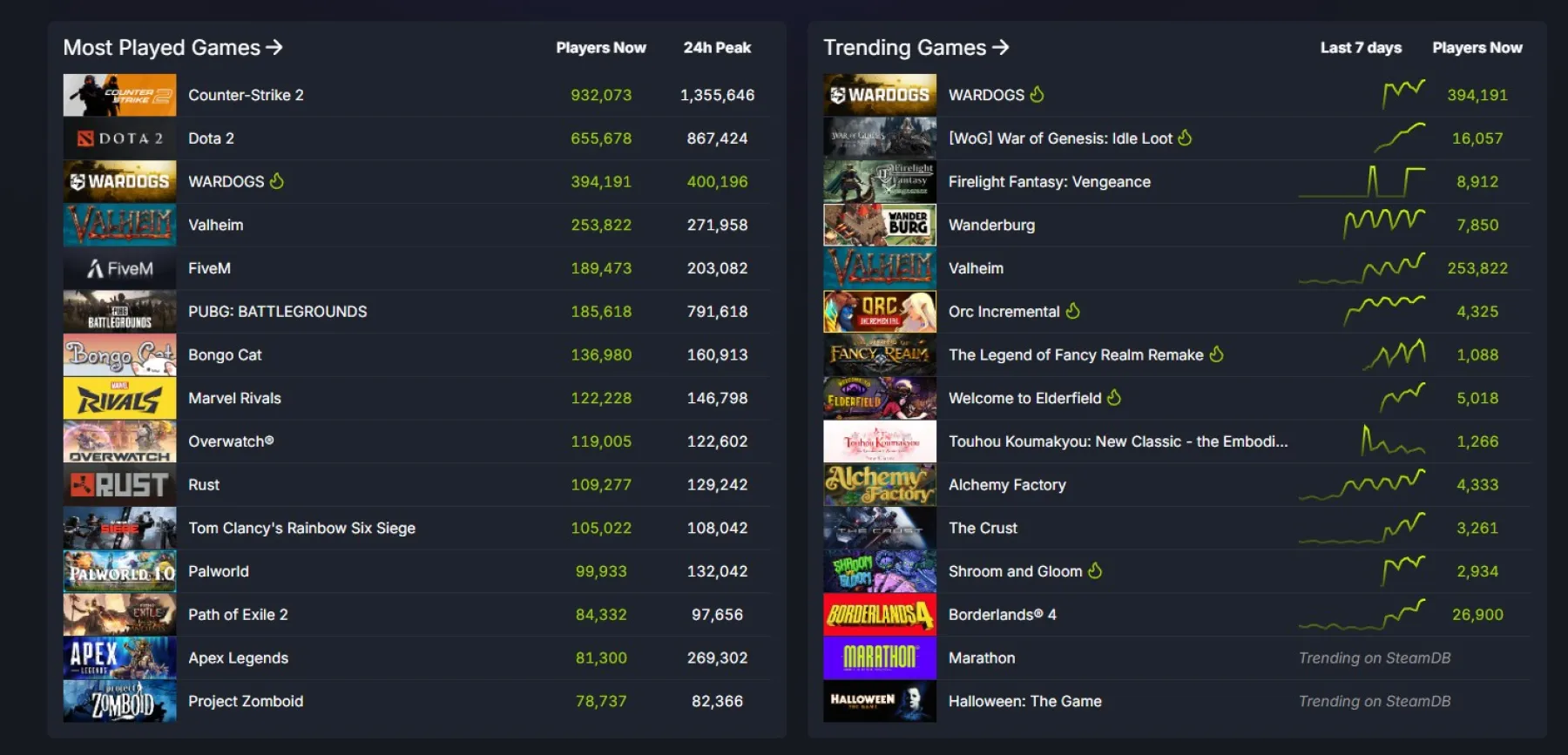Image resolution: width=1568 pixels, height=755 pixels.
Task: Open the FiveM logo image
Action: (119, 268)
